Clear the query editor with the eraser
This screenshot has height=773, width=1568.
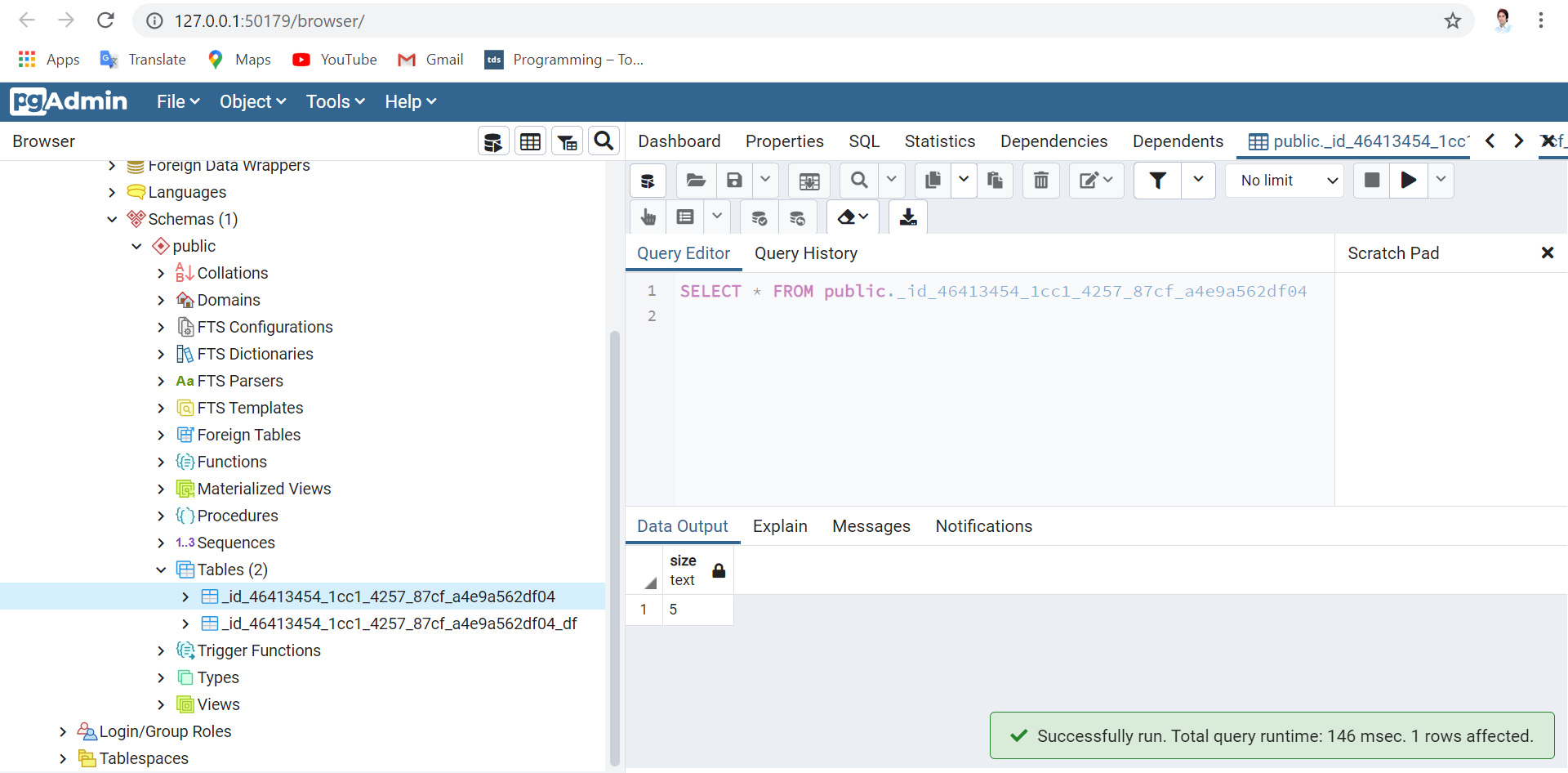coord(848,217)
